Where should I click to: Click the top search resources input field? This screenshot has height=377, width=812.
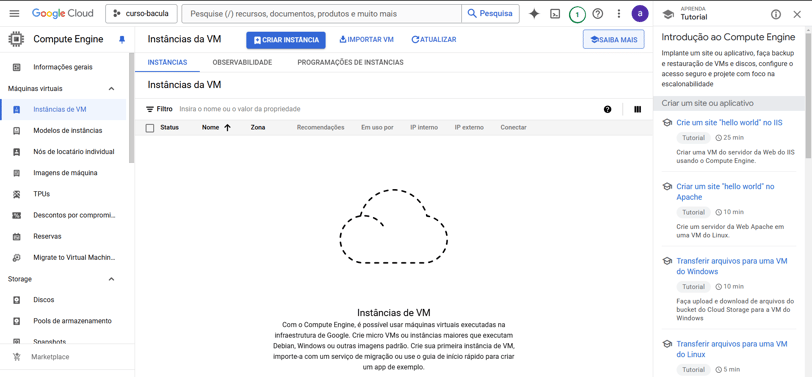pos(322,14)
